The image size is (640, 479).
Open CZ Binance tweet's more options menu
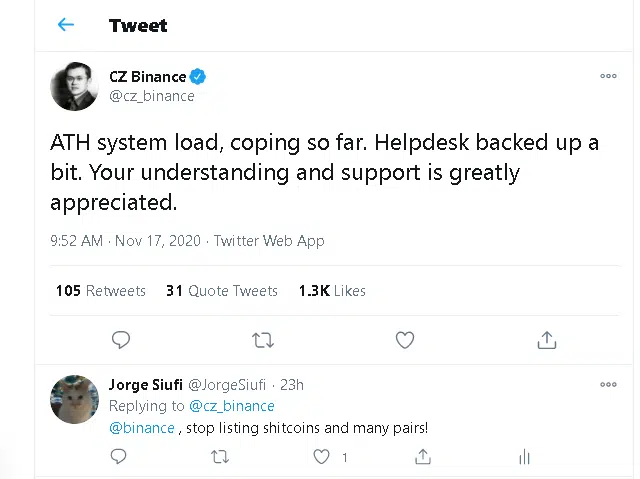click(x=608, y=76)
